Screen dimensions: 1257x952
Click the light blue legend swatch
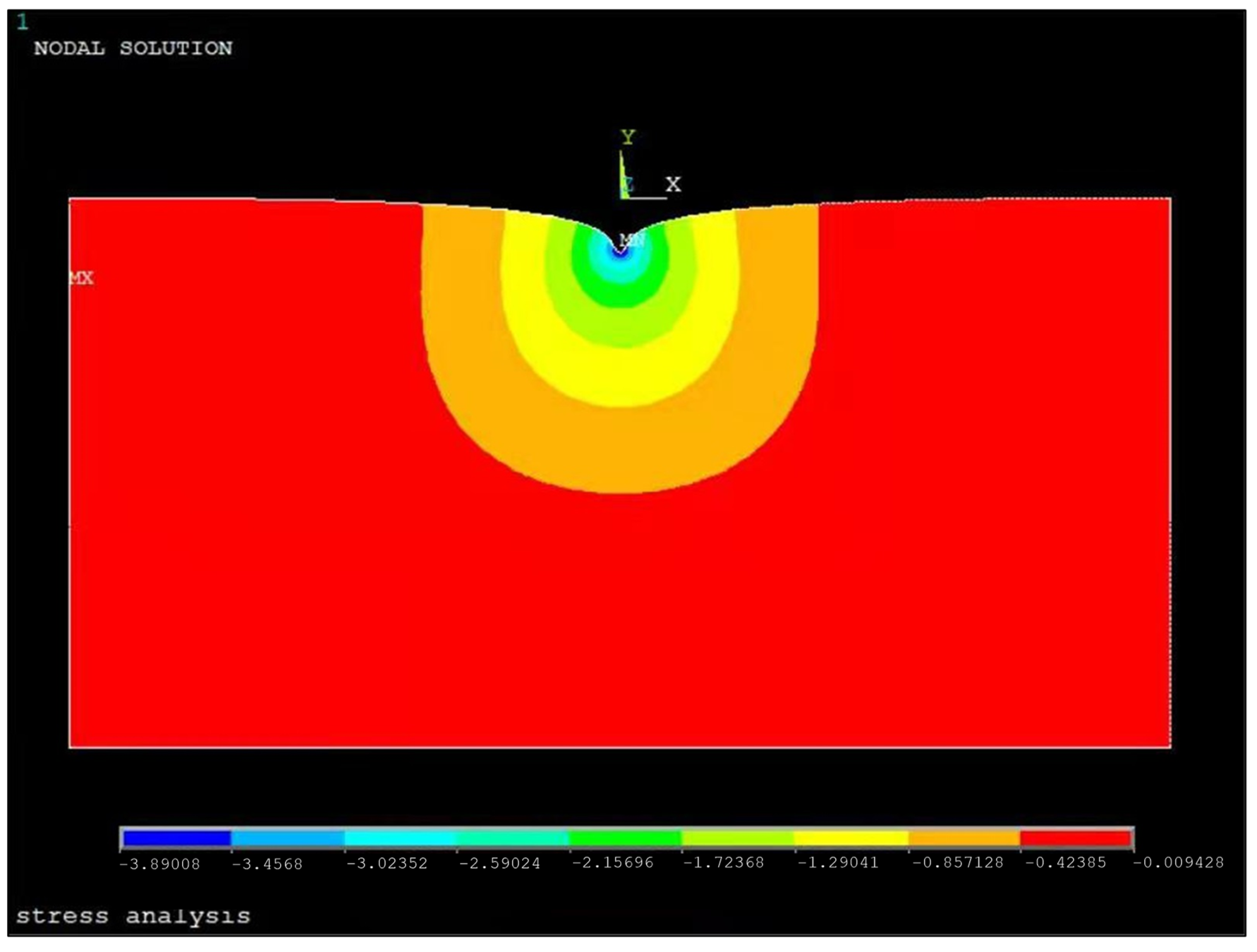(287, 838)
